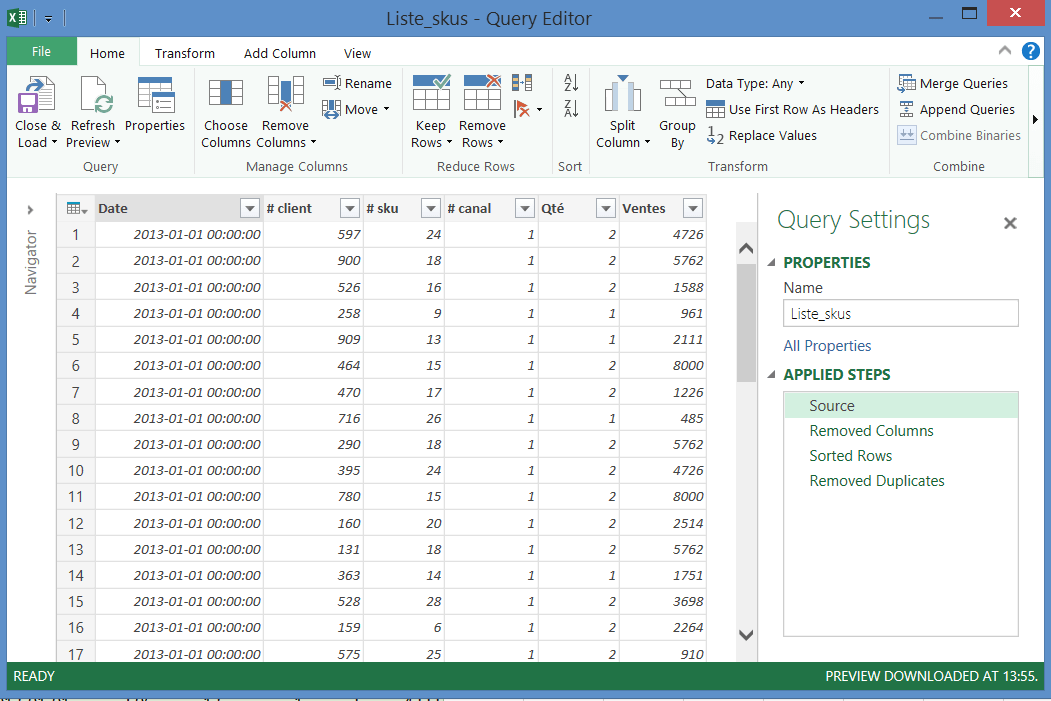Click the query Name input field
Image resolution: width=1051 pixels, height=701 pixels.
900,314
